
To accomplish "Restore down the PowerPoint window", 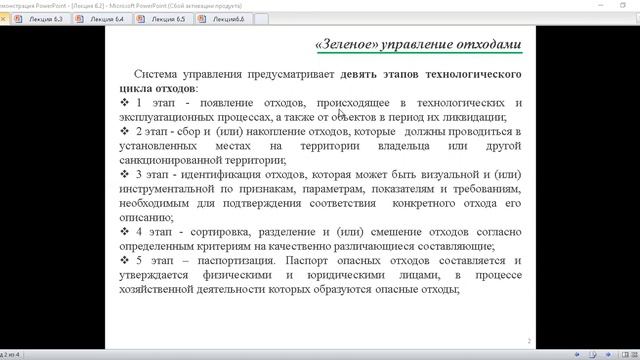I will 623,5.
